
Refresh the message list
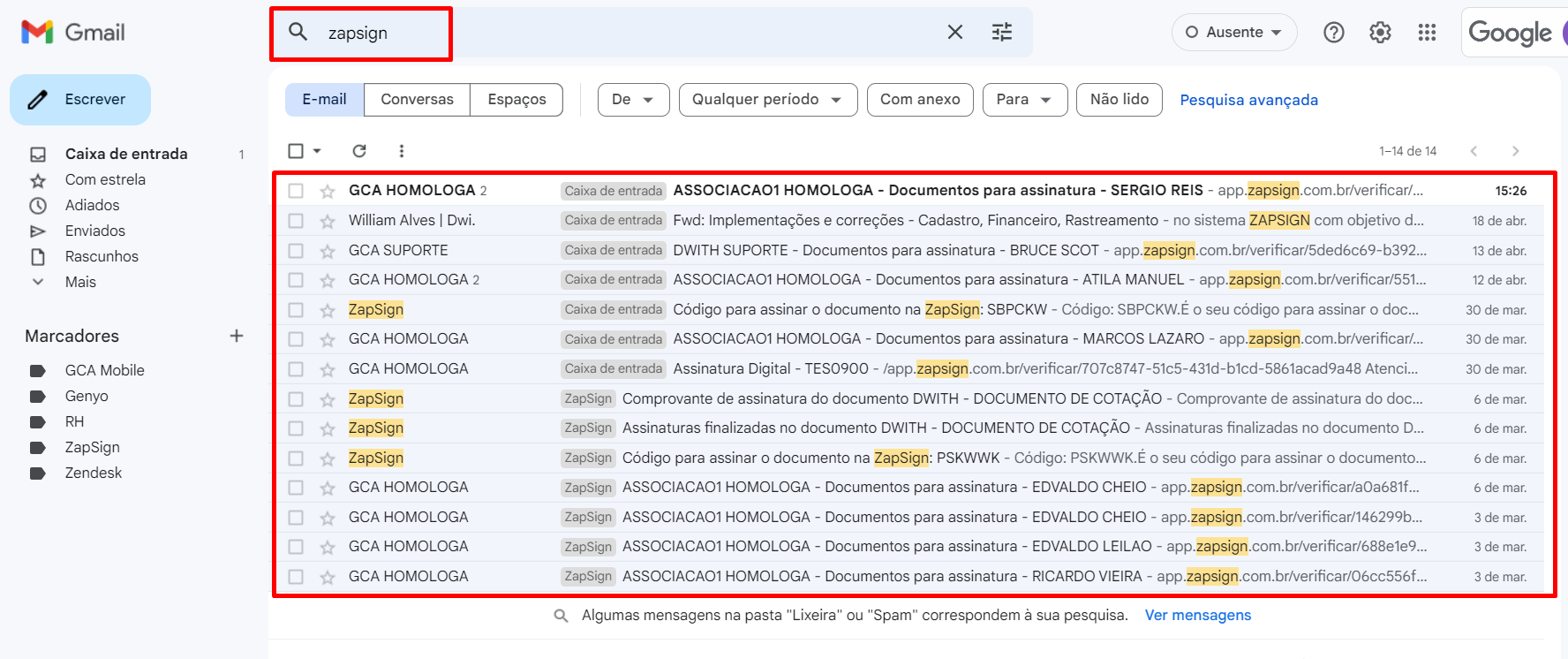(359, 151)
